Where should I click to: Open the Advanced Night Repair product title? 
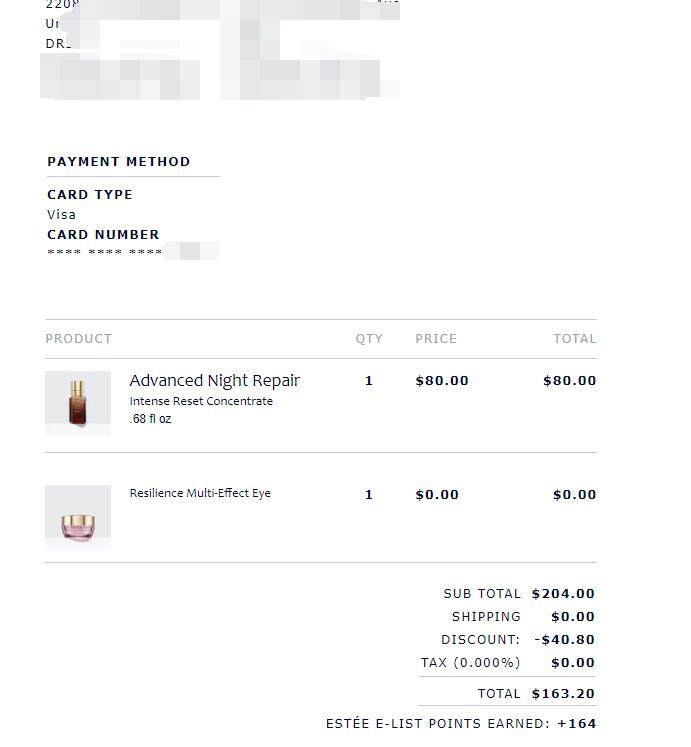click(214, 380)
